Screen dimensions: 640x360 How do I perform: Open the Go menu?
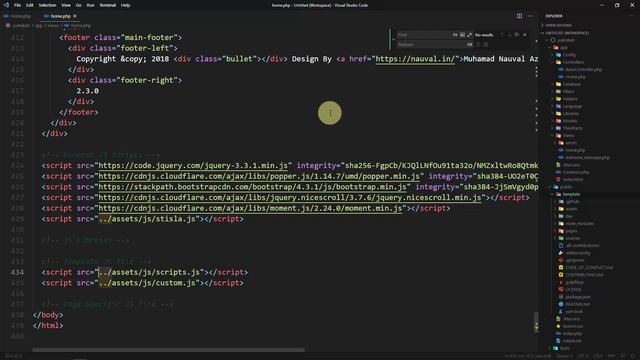click(x=78, y=5)
